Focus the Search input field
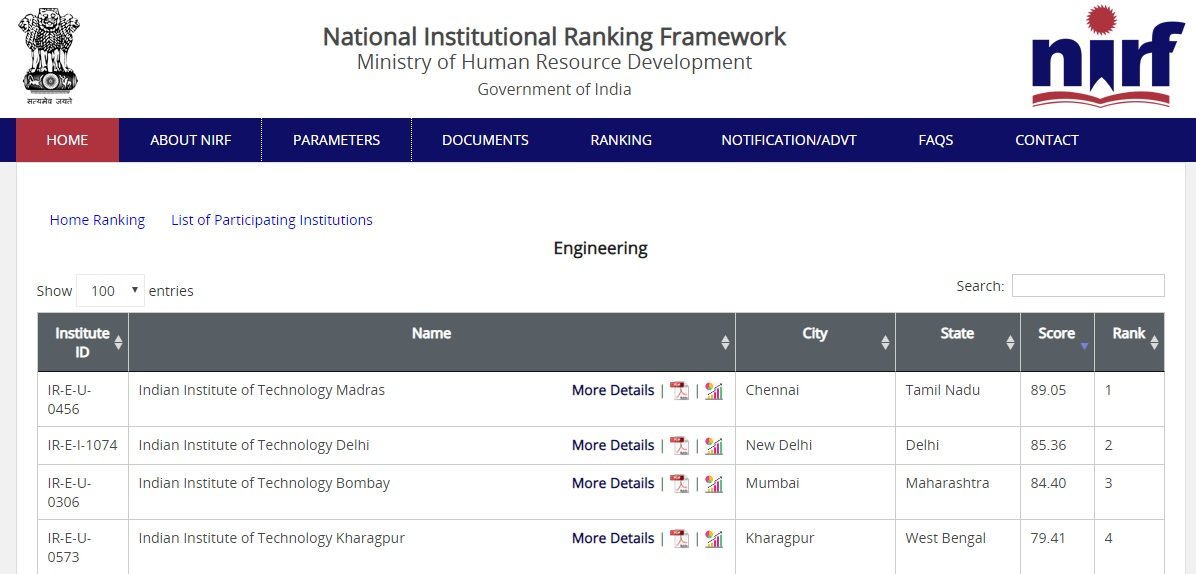This screenshot has width=1196, height=574. point(1088,286)
